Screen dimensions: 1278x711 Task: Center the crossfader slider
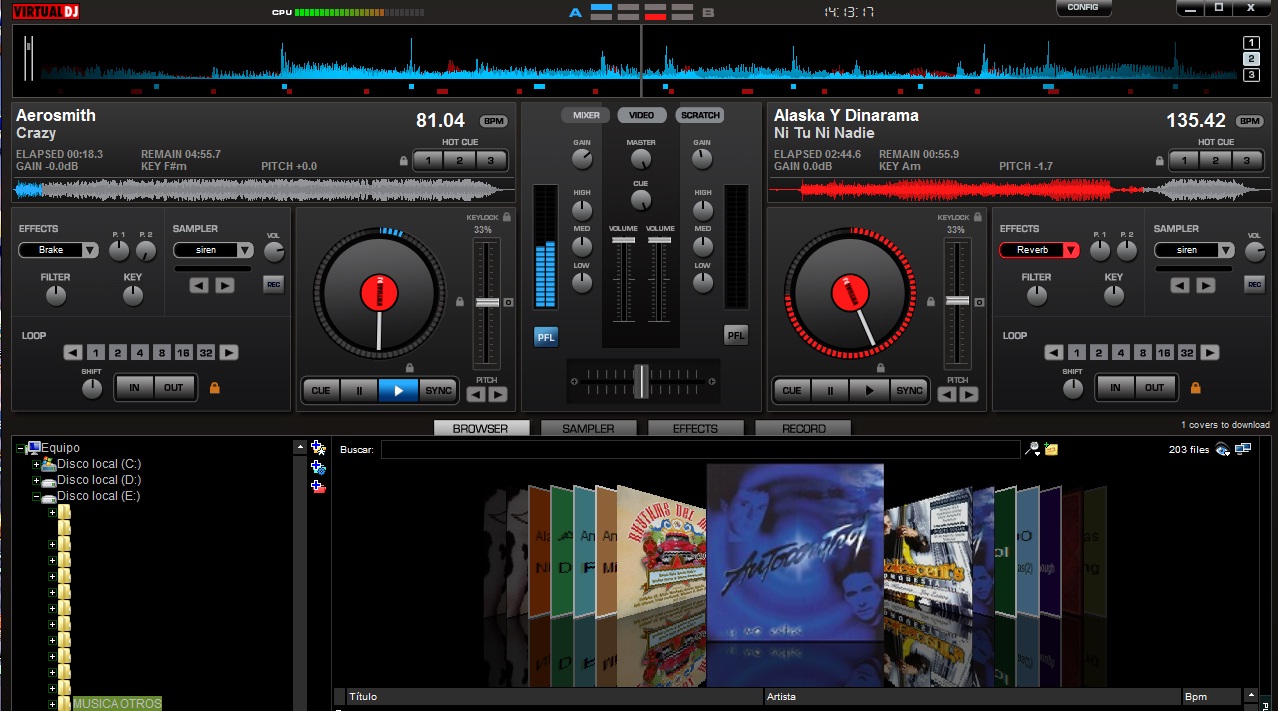tap(643, 381)
